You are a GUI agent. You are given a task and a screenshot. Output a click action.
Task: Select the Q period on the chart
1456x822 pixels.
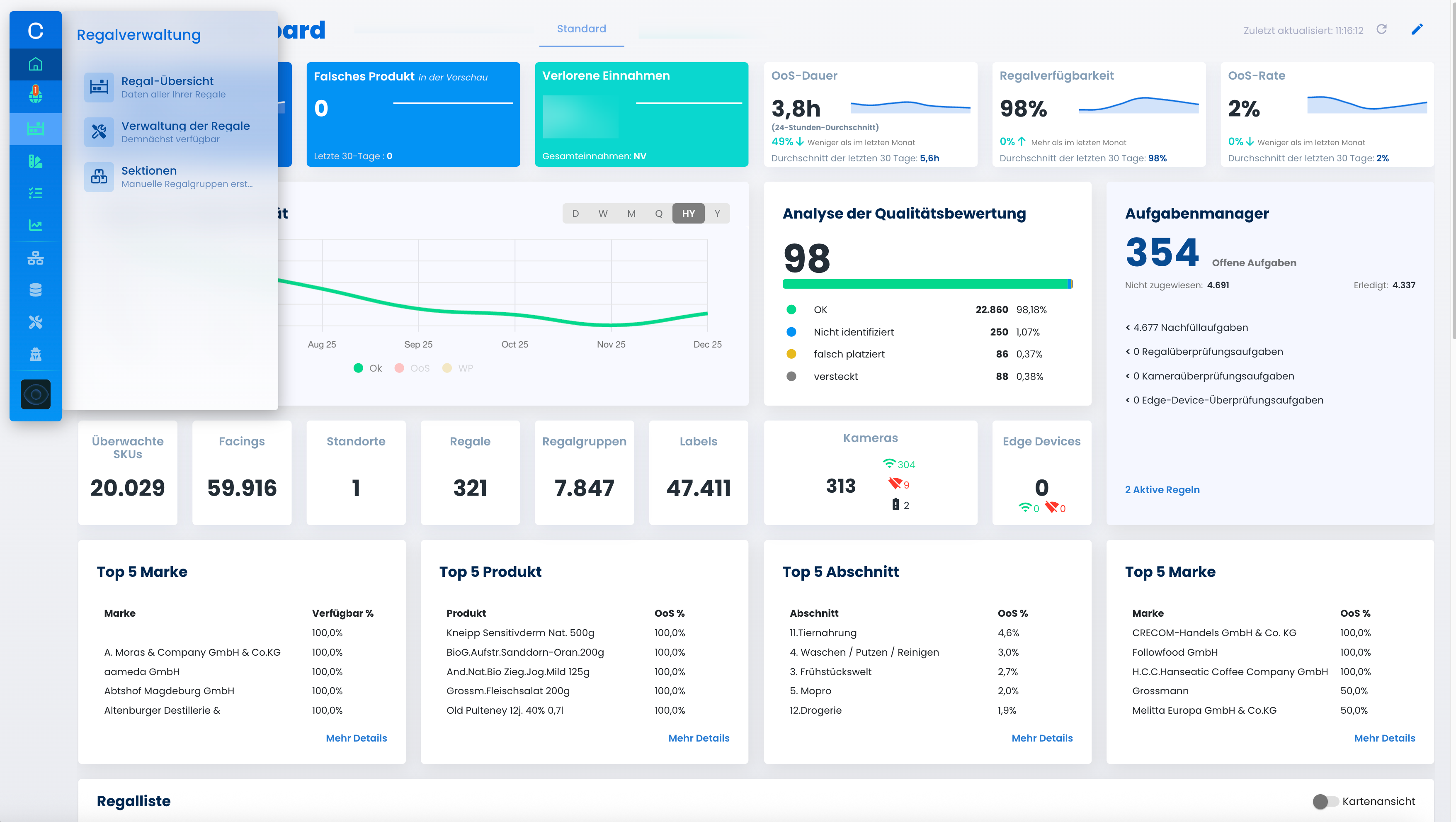click(658, 214)
